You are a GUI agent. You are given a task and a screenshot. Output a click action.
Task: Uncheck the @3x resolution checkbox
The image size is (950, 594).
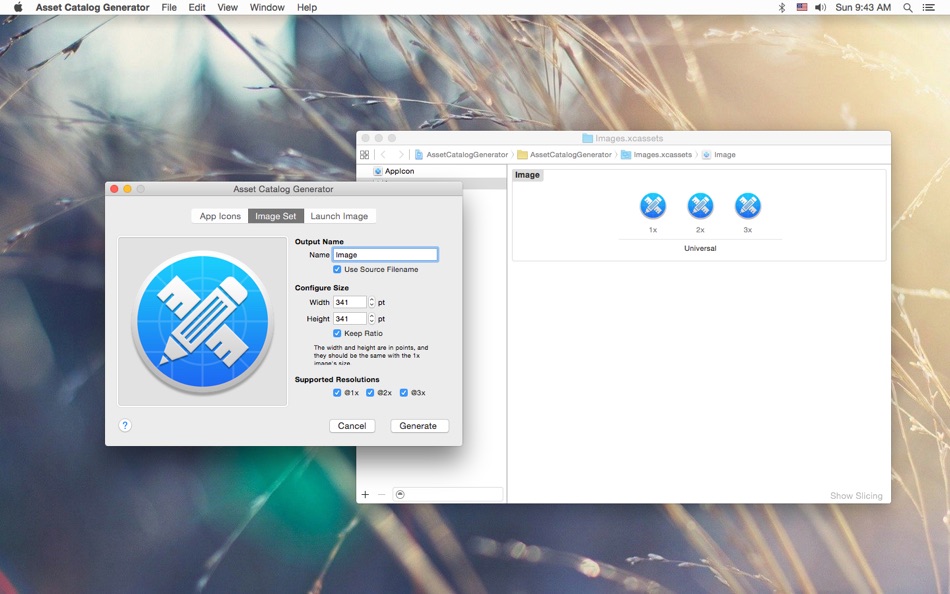click(x=404, y=393)
